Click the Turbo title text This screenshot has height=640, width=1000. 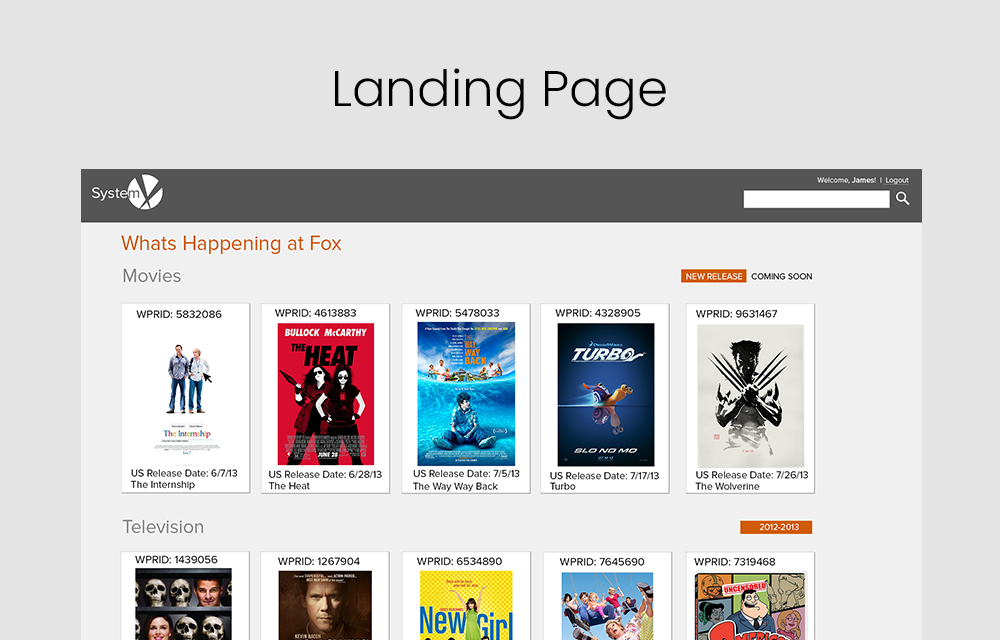[562, 486]
